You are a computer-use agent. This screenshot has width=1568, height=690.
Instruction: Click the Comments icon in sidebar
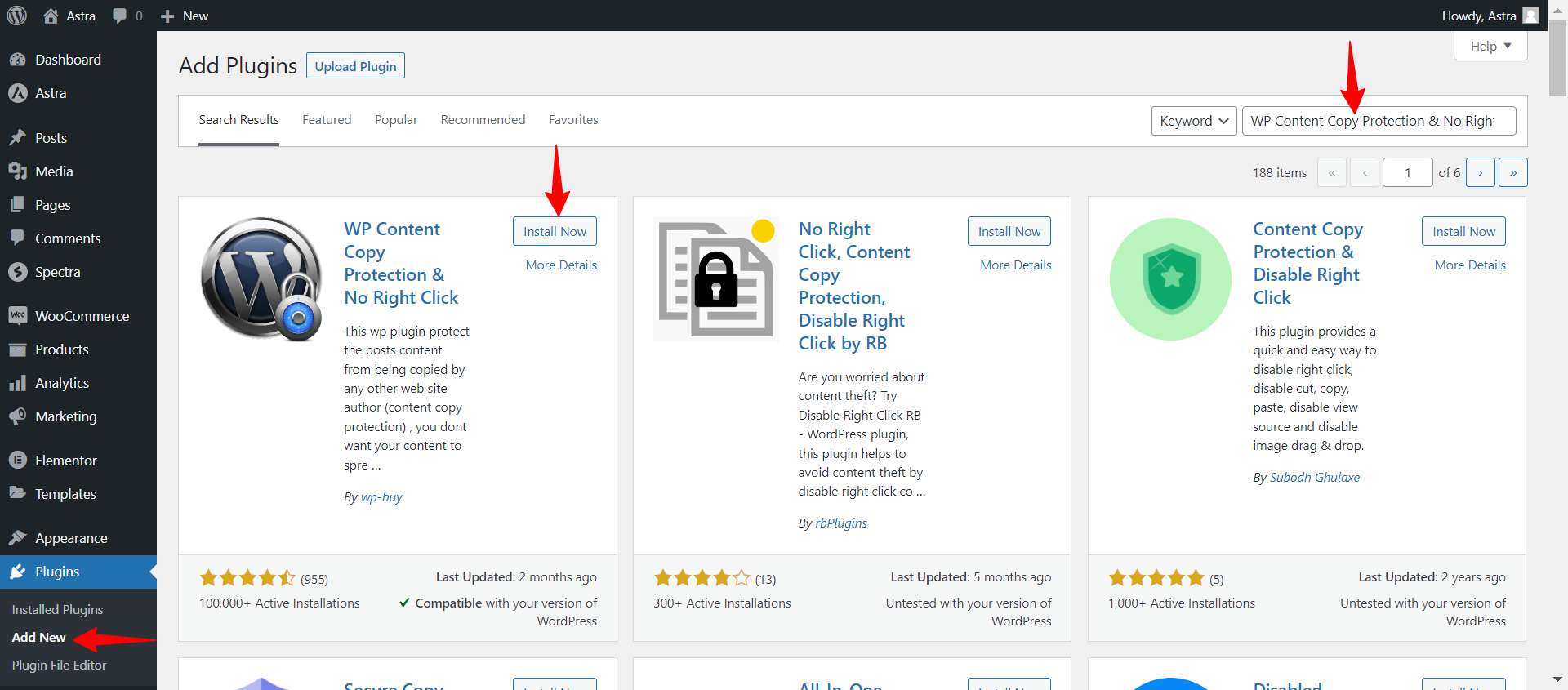click(x=18, y=238)
